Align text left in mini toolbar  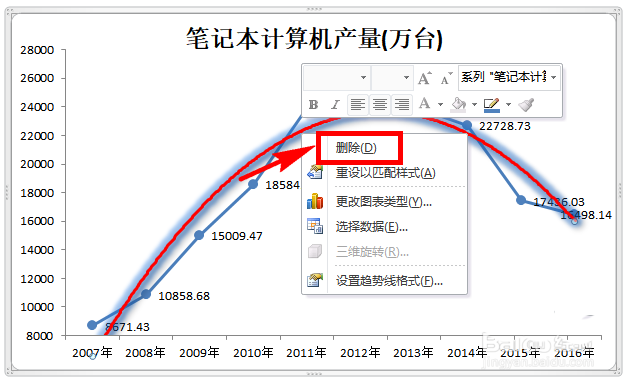pos(358,105)
